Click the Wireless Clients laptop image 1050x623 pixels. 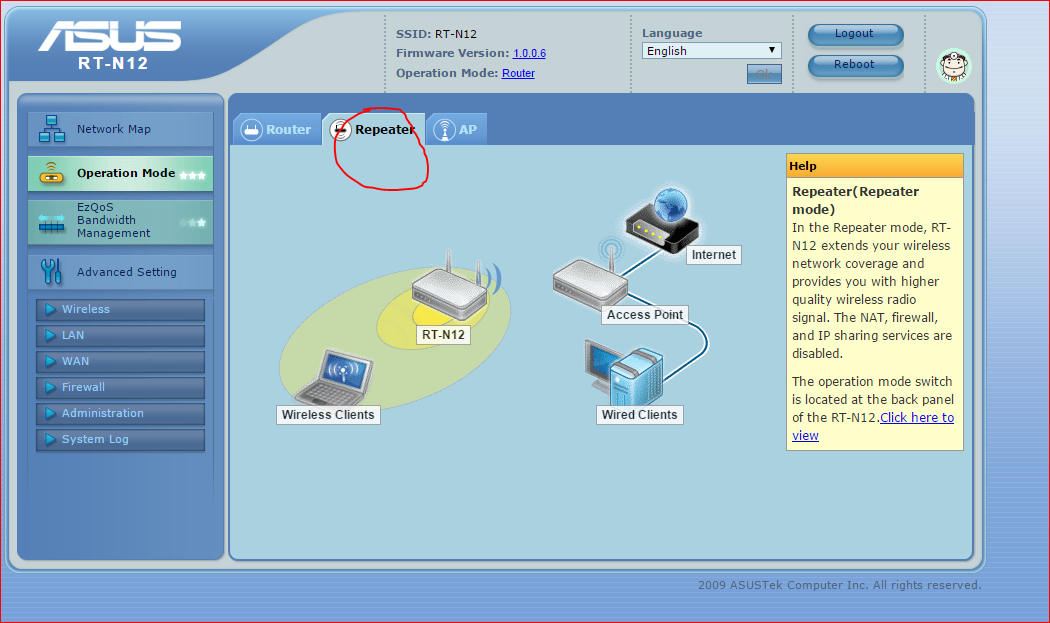335,376
